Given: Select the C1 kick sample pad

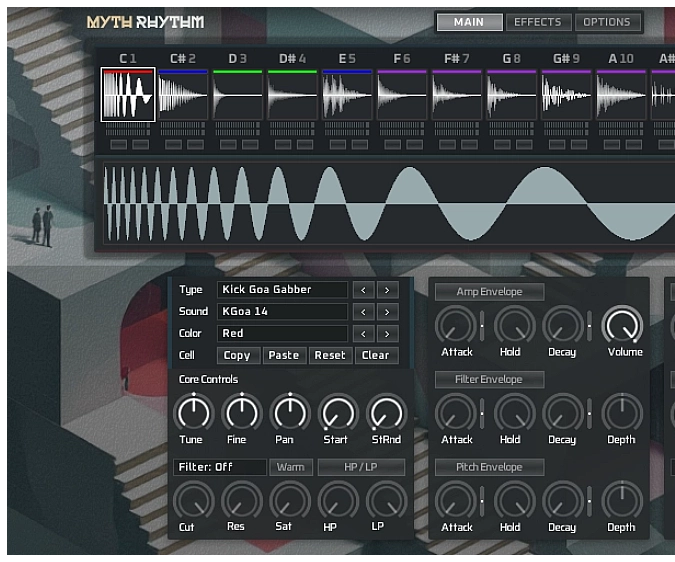Looking at the screenshot, I should pos(128,96).
